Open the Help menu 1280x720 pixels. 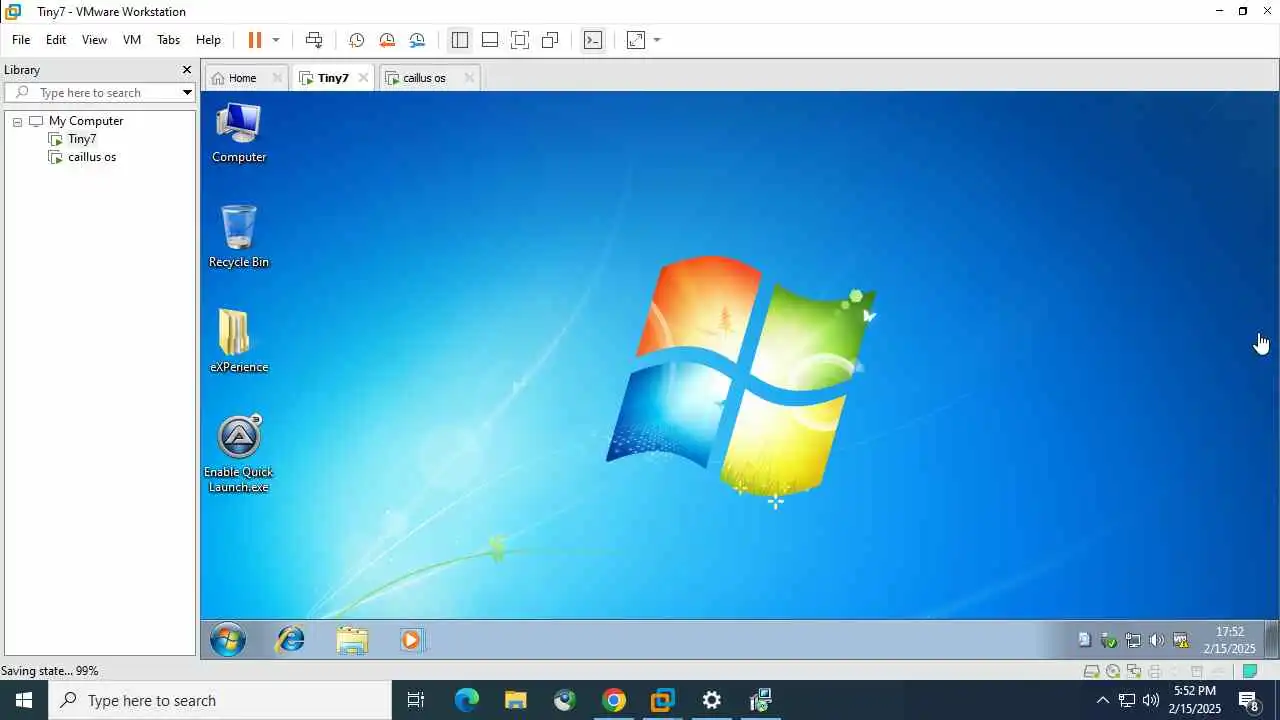208,40
